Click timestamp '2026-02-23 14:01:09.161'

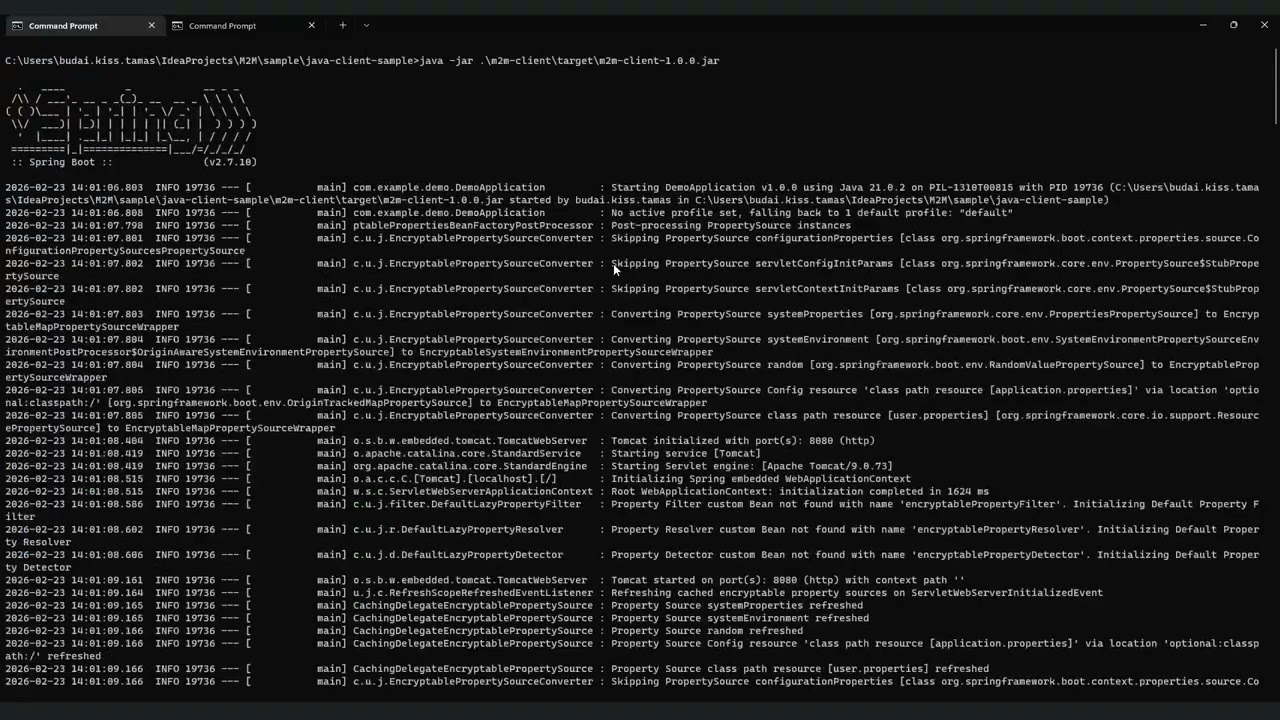click(x=74, y=580)
